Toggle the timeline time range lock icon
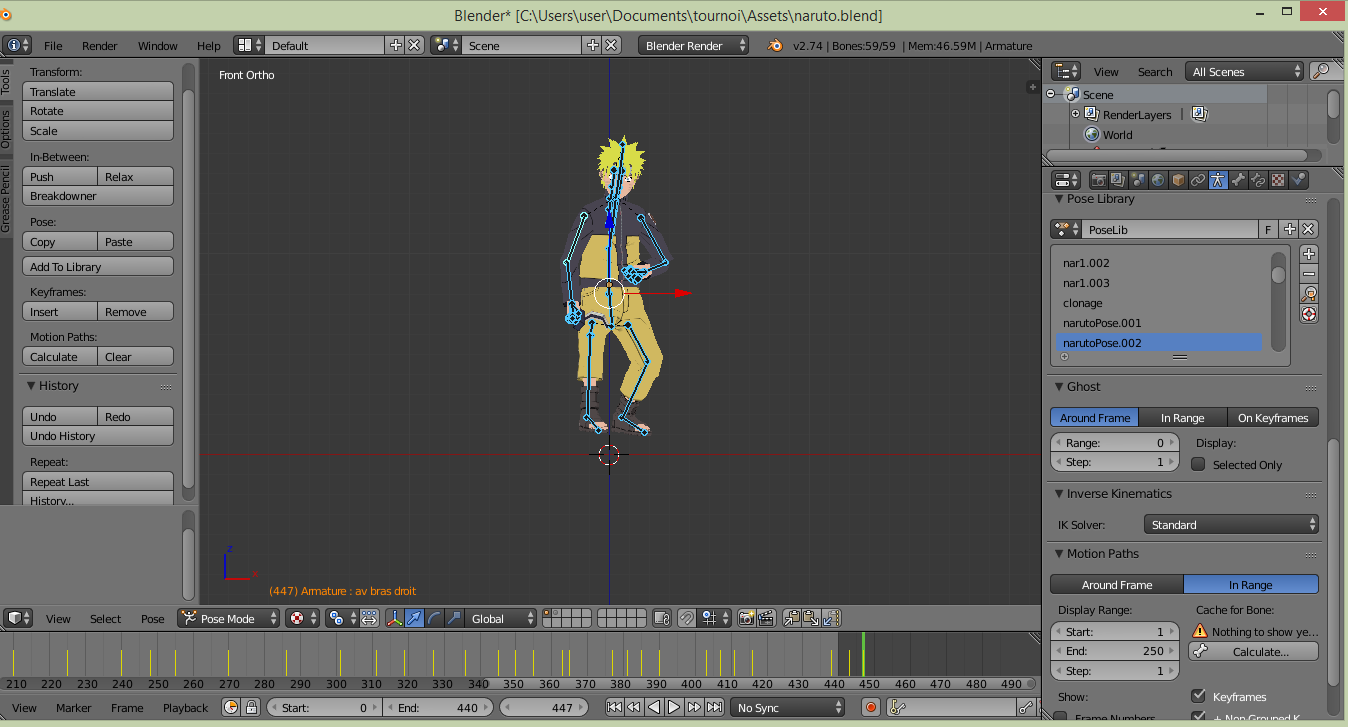The image size is (1348, 727). [x=251, y=707]
